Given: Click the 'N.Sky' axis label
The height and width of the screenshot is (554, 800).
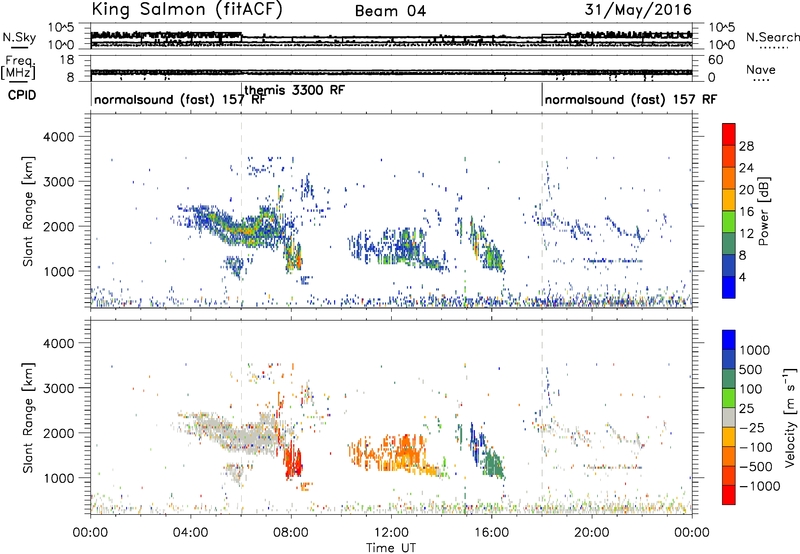Looking at the screenshot, I should coord(19,37).
